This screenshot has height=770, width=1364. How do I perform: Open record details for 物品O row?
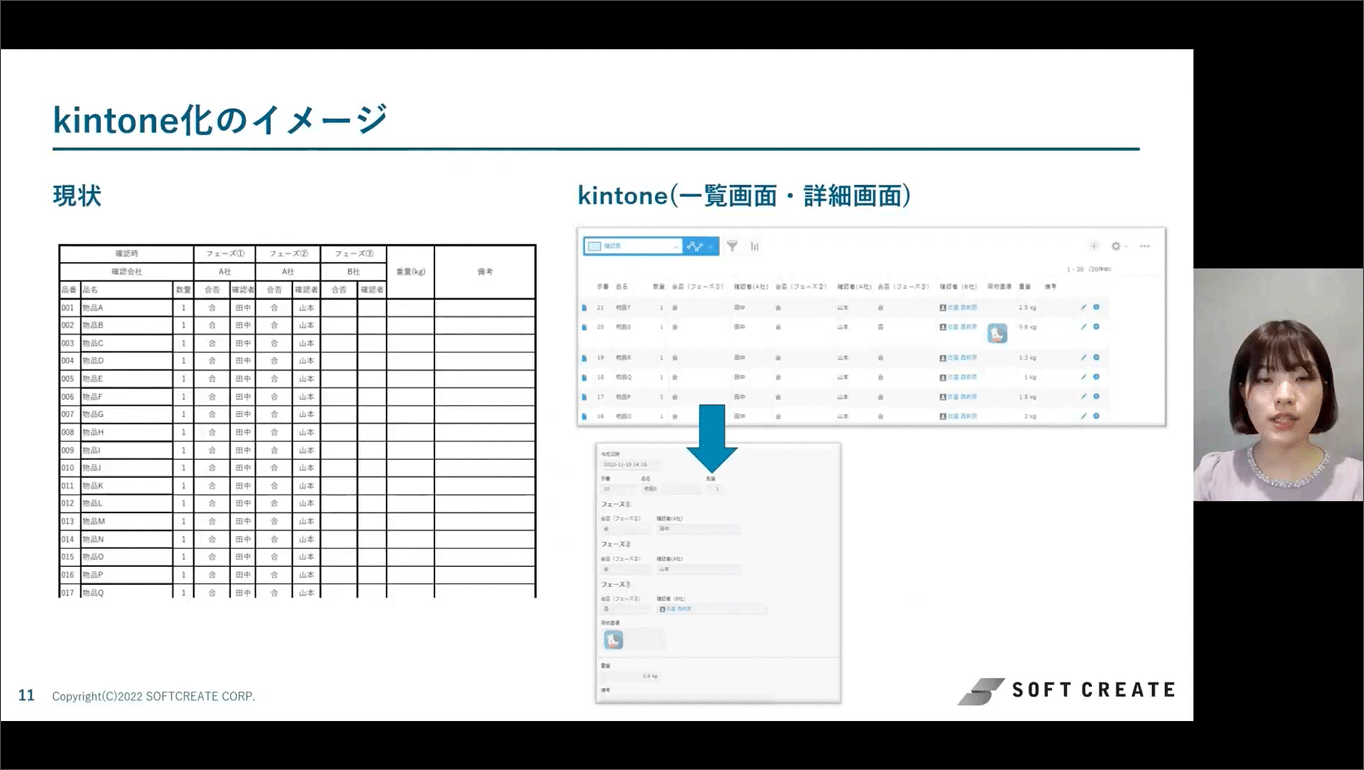point(585,416)
